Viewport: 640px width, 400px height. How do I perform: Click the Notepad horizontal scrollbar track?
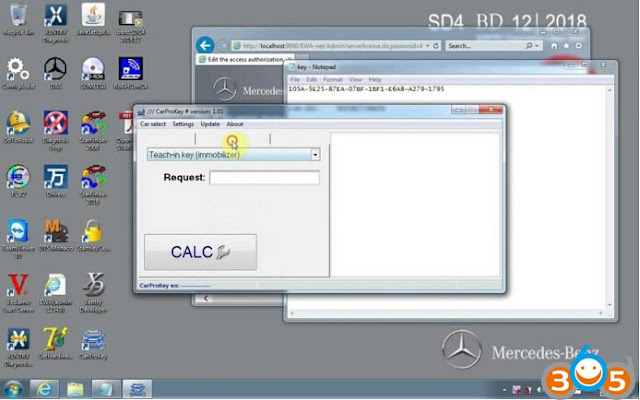pos(446,313)
